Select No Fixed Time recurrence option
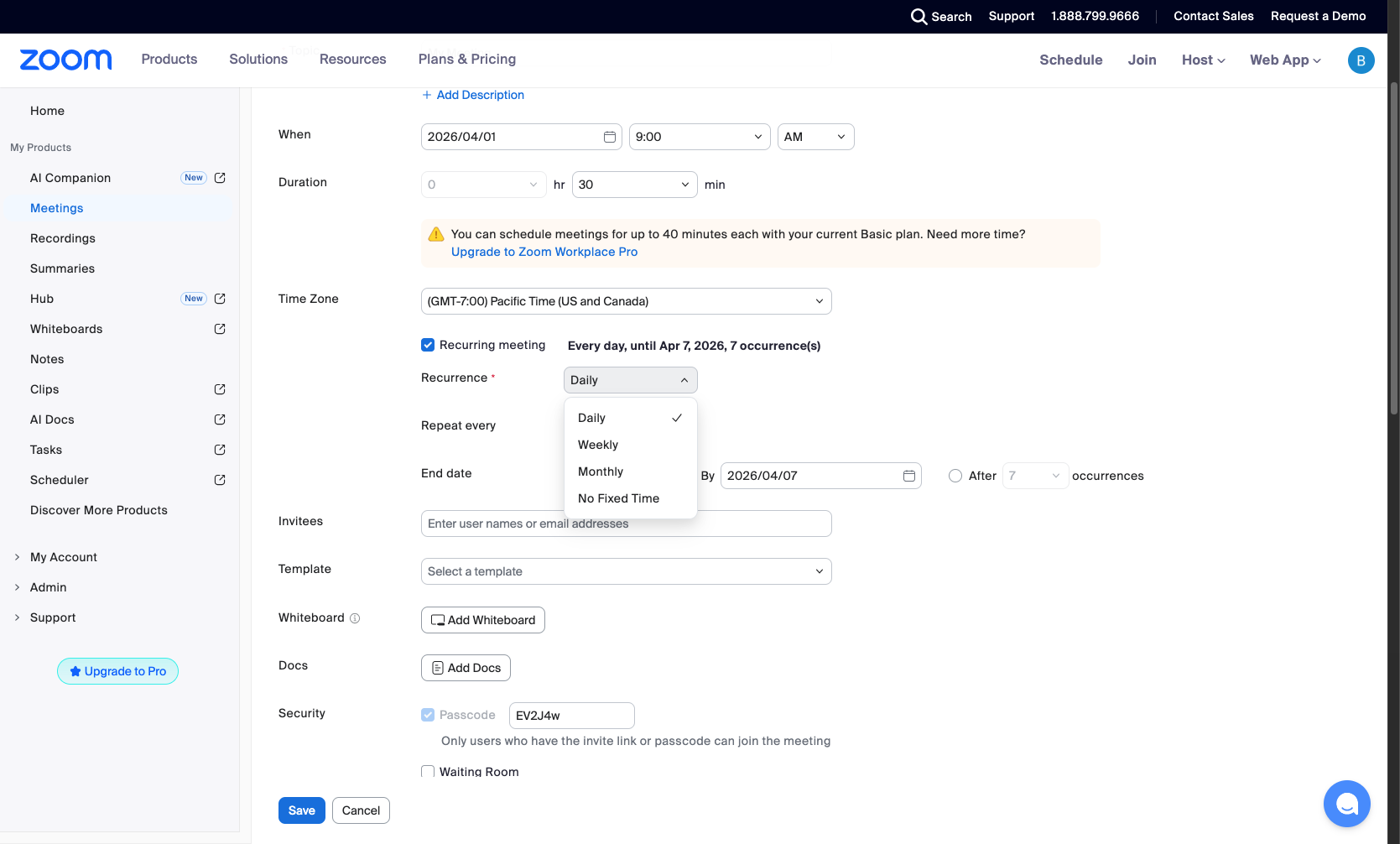Viewport: 1400px width, 844px height. pos(630,498)
